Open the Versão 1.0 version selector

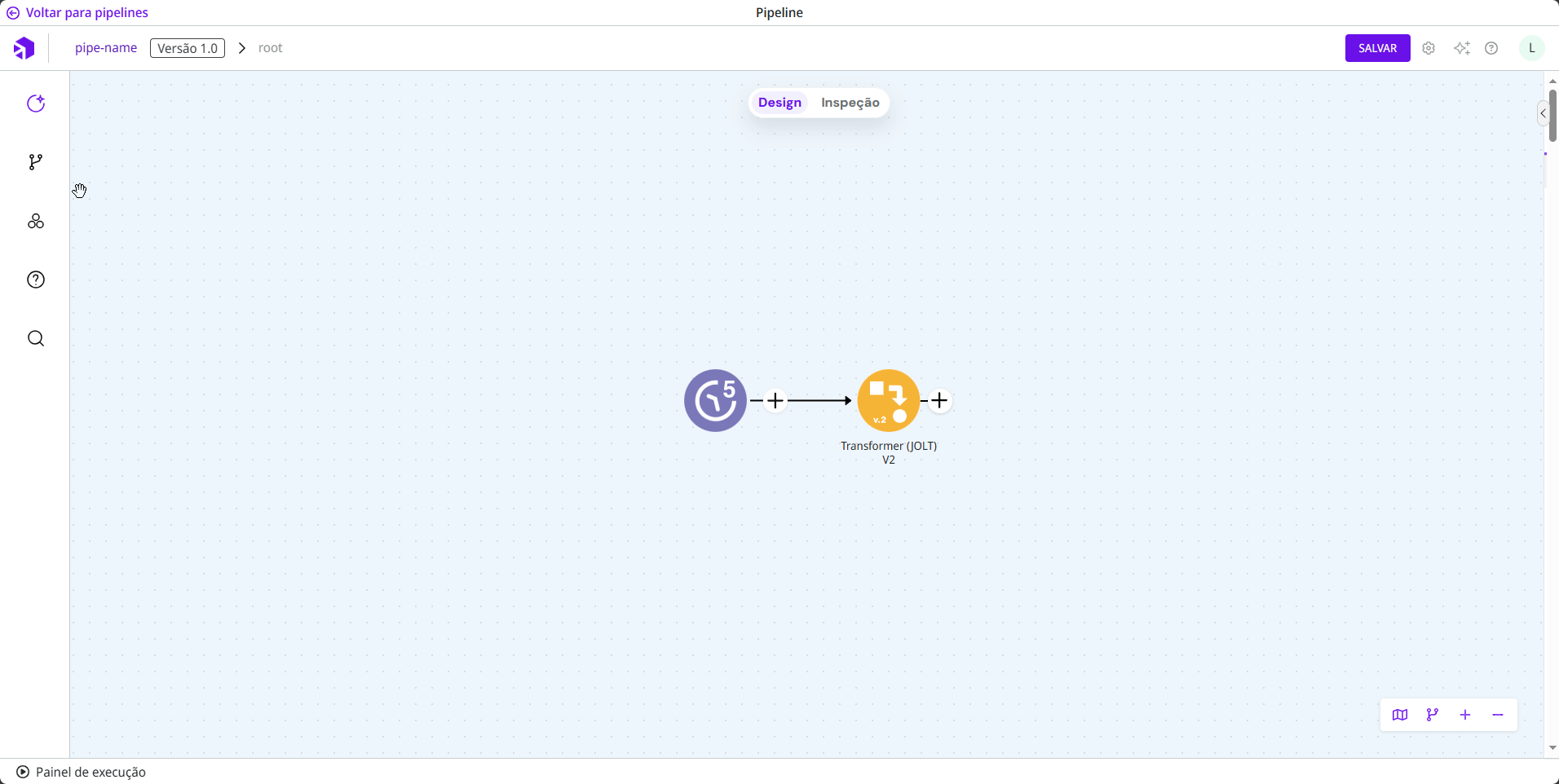188,48
